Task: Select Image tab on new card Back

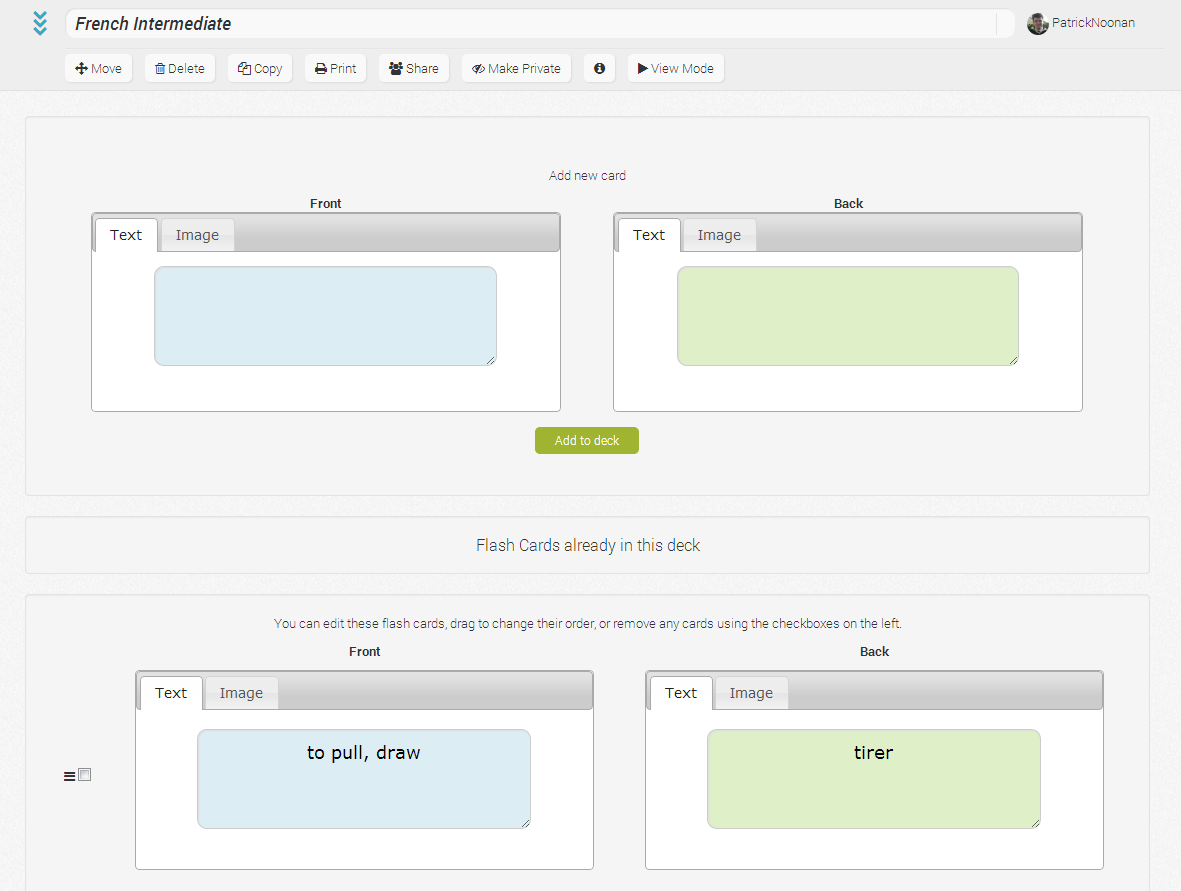Action: pos(719,235)
